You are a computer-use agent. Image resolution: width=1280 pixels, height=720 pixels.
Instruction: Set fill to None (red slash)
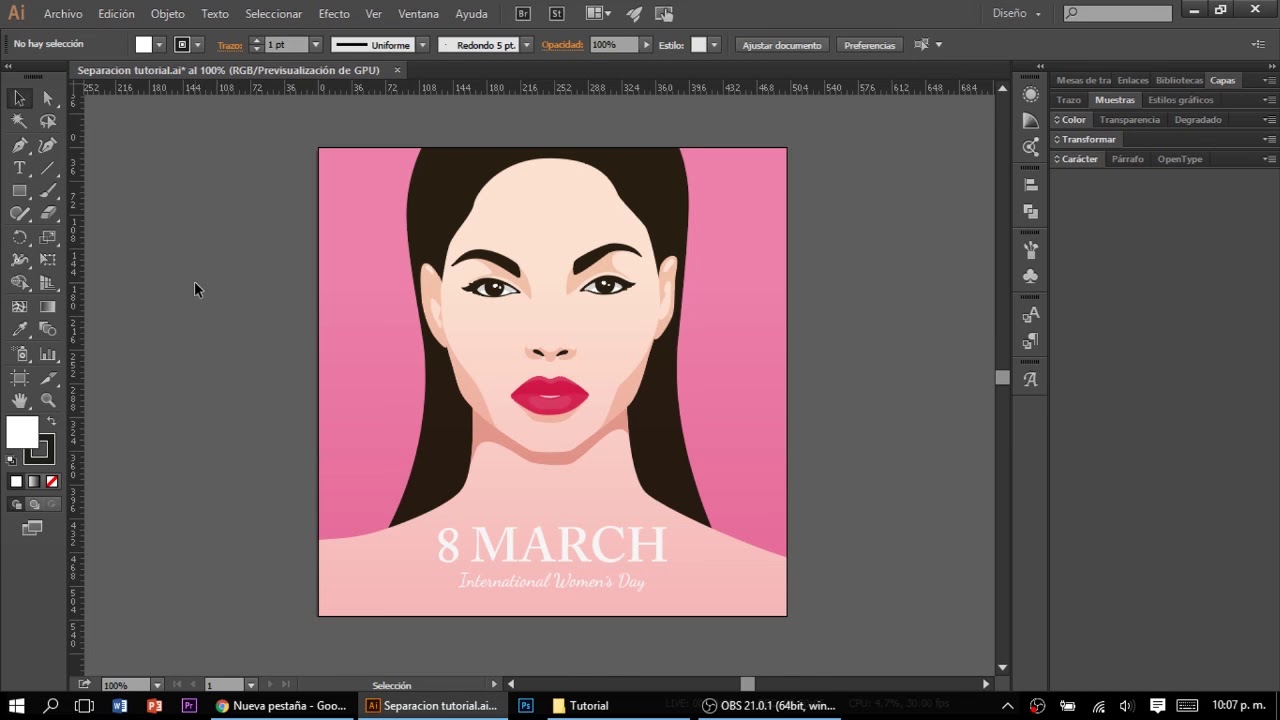[x=52, y=482]
